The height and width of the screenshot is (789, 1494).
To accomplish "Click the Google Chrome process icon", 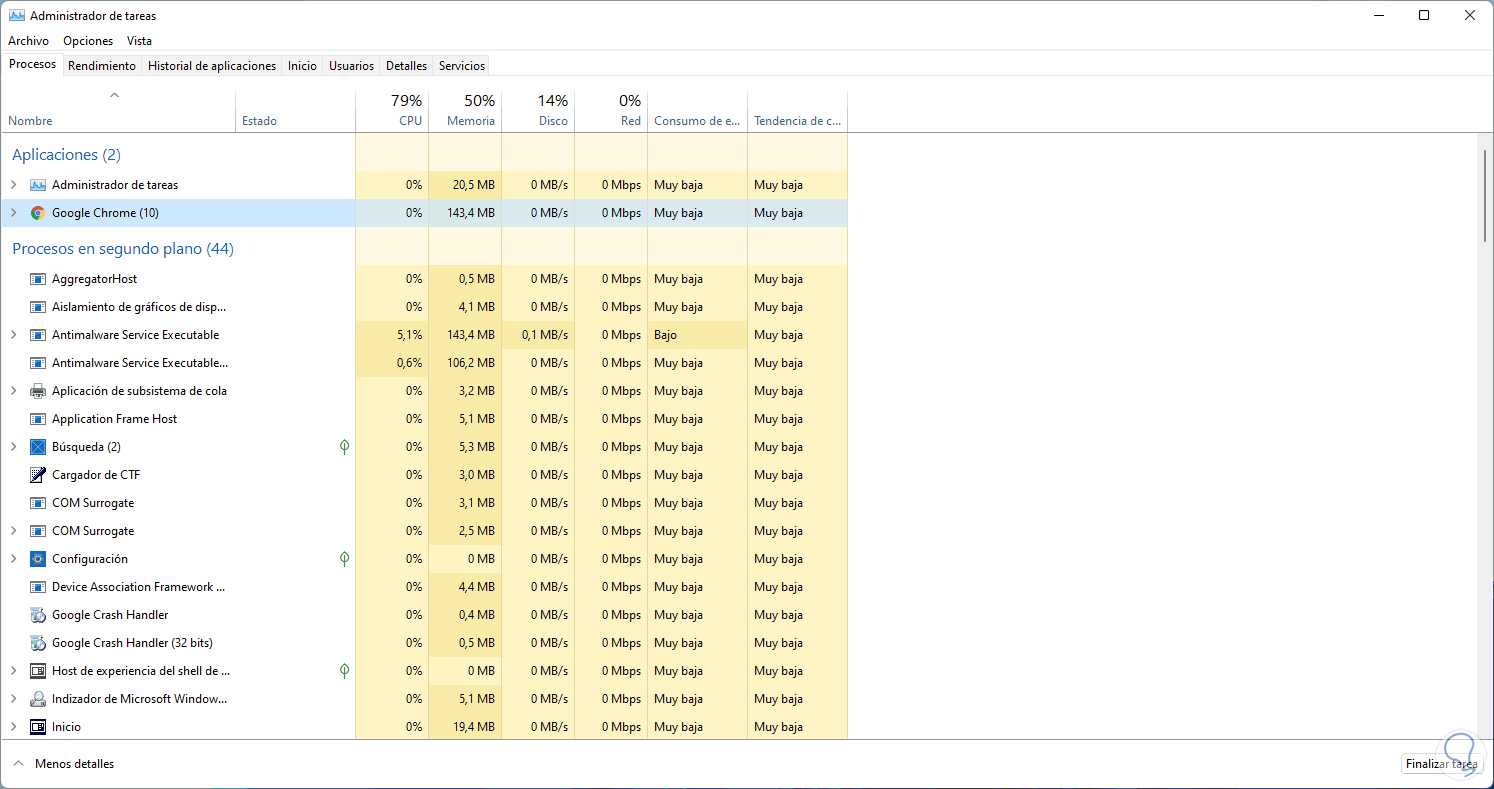I will click(x=38, y=213).
